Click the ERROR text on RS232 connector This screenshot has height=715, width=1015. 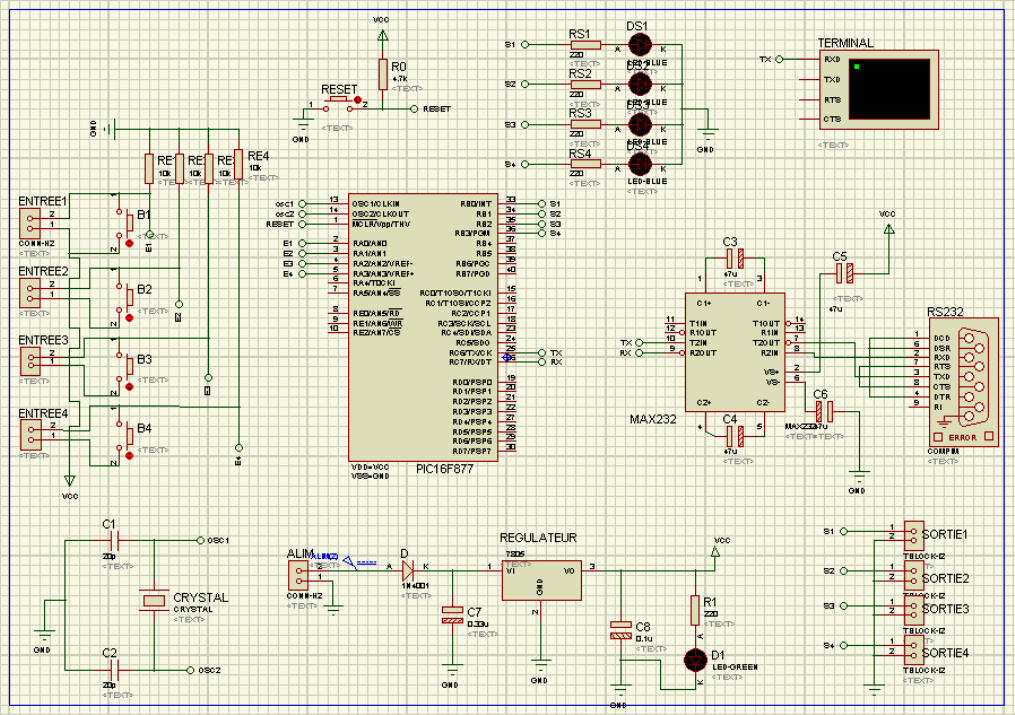point(963,437)
